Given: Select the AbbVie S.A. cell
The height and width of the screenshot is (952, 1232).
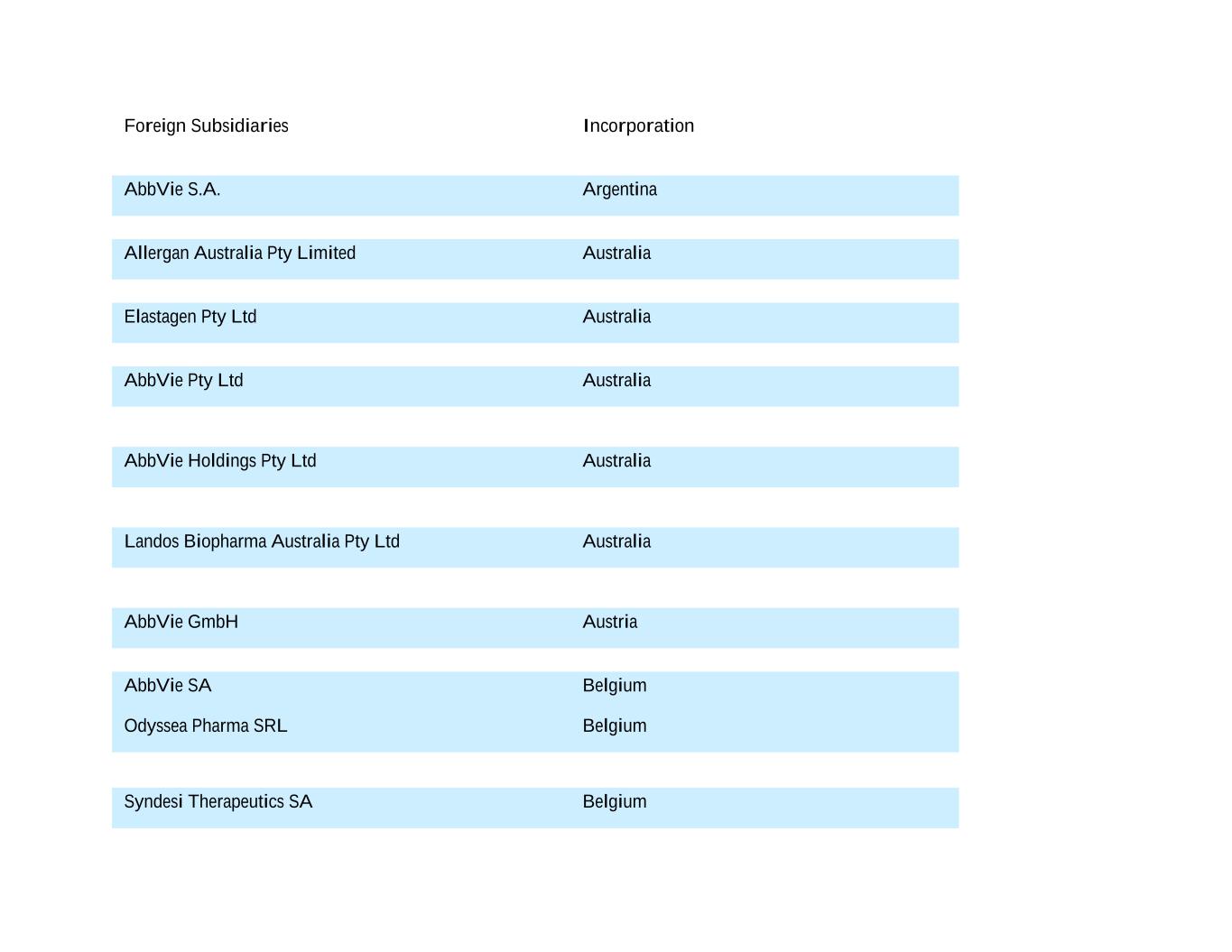Looking at the screenshot, I should coord(172,189).
